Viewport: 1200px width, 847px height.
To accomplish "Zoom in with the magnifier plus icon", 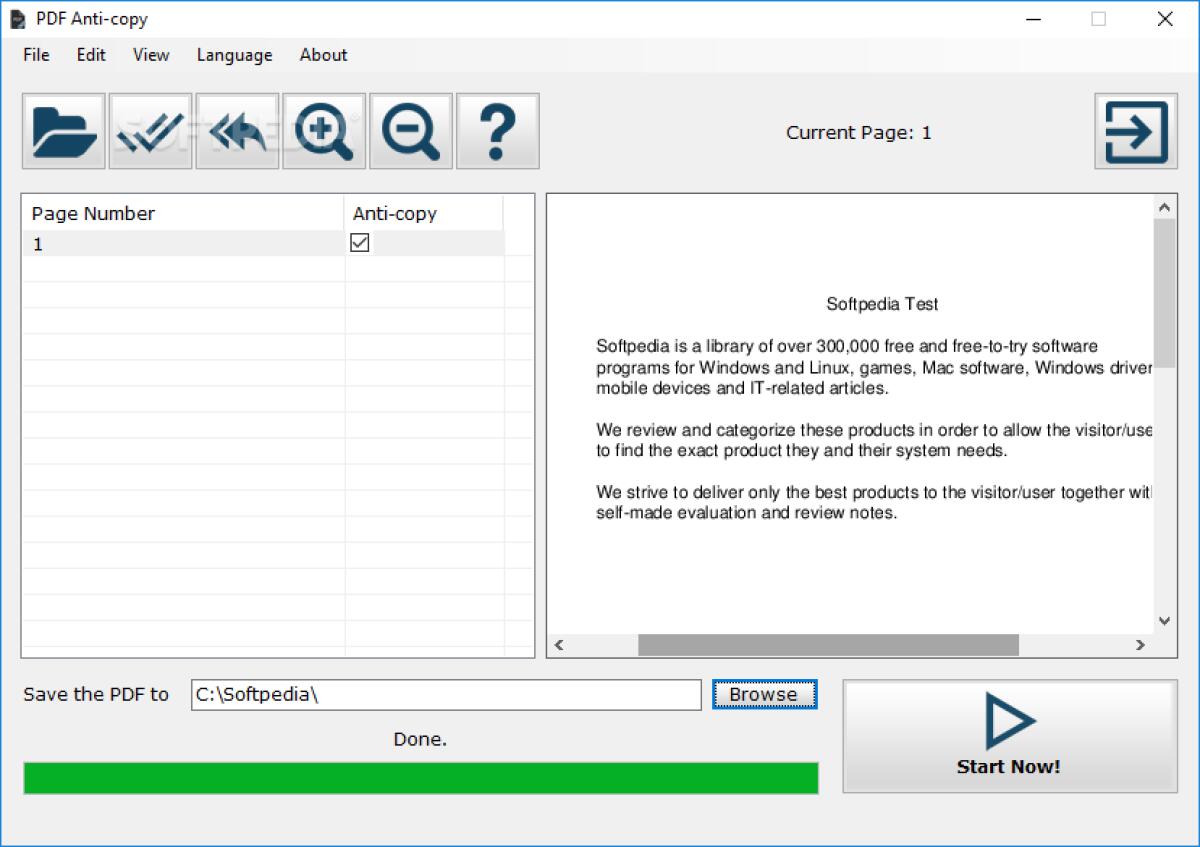I will [x=324, y=131].
